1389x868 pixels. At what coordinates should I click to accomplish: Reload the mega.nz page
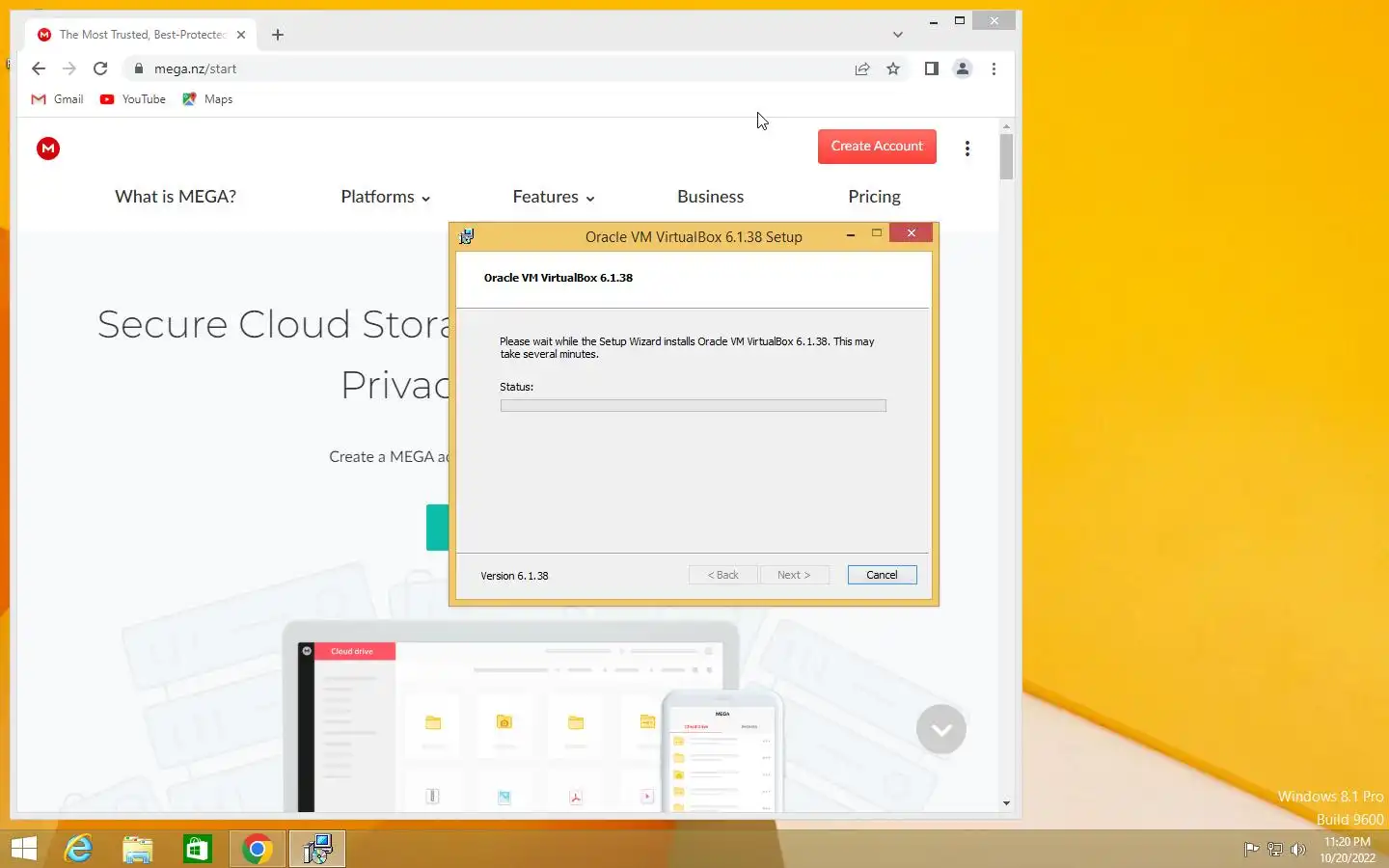click(100, 68)
